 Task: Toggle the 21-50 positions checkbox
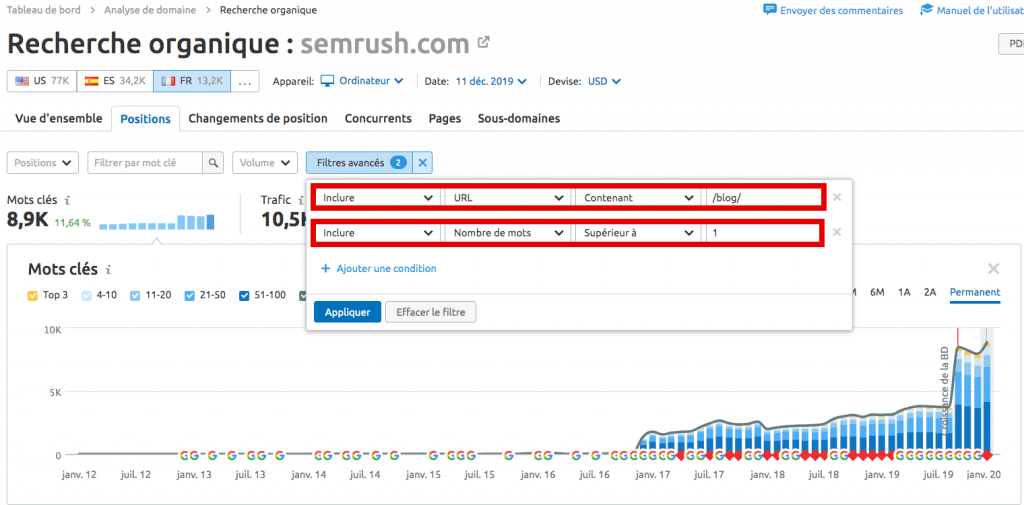point(189,295)
